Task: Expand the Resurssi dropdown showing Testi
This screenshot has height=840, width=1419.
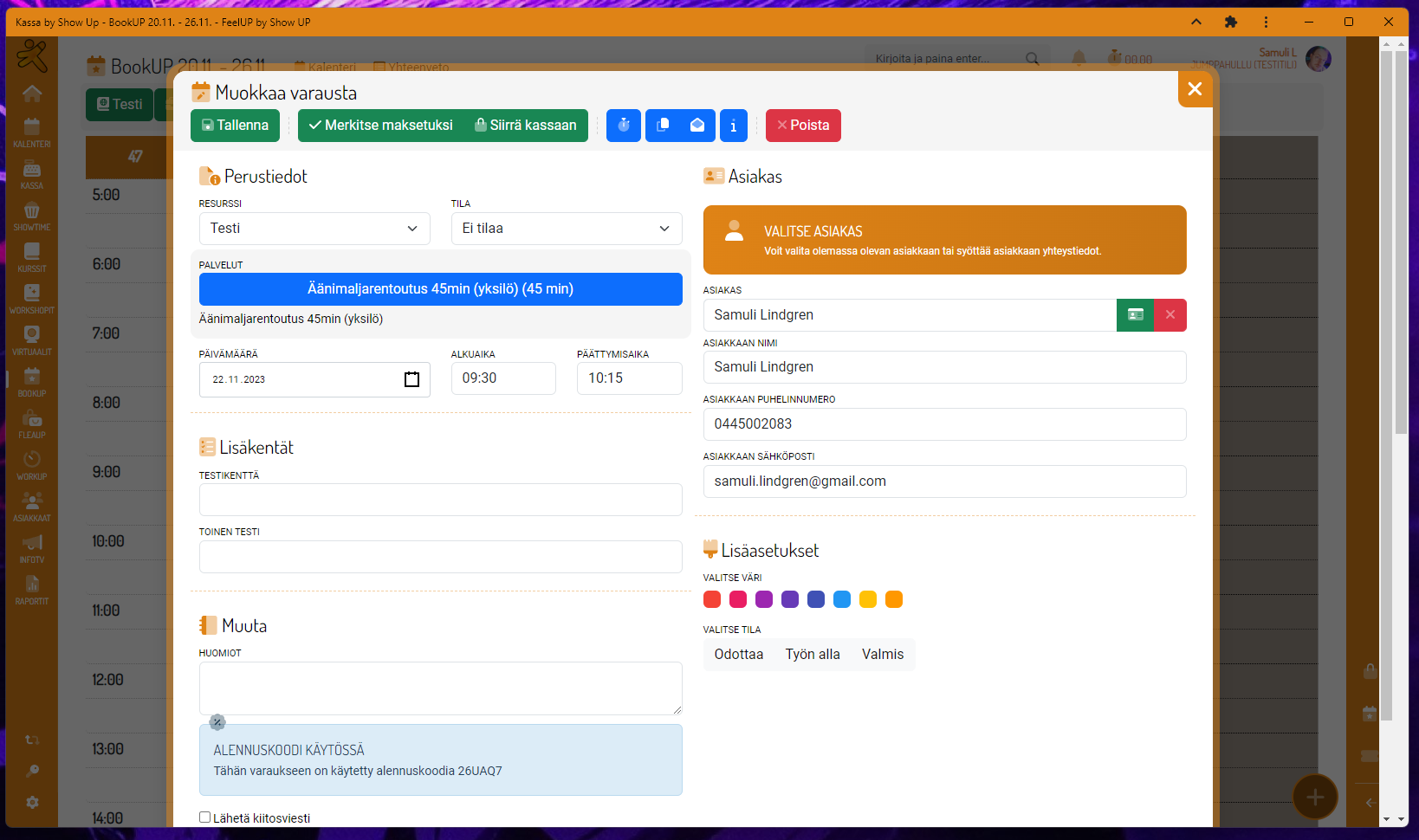Action: pos(314,229)
